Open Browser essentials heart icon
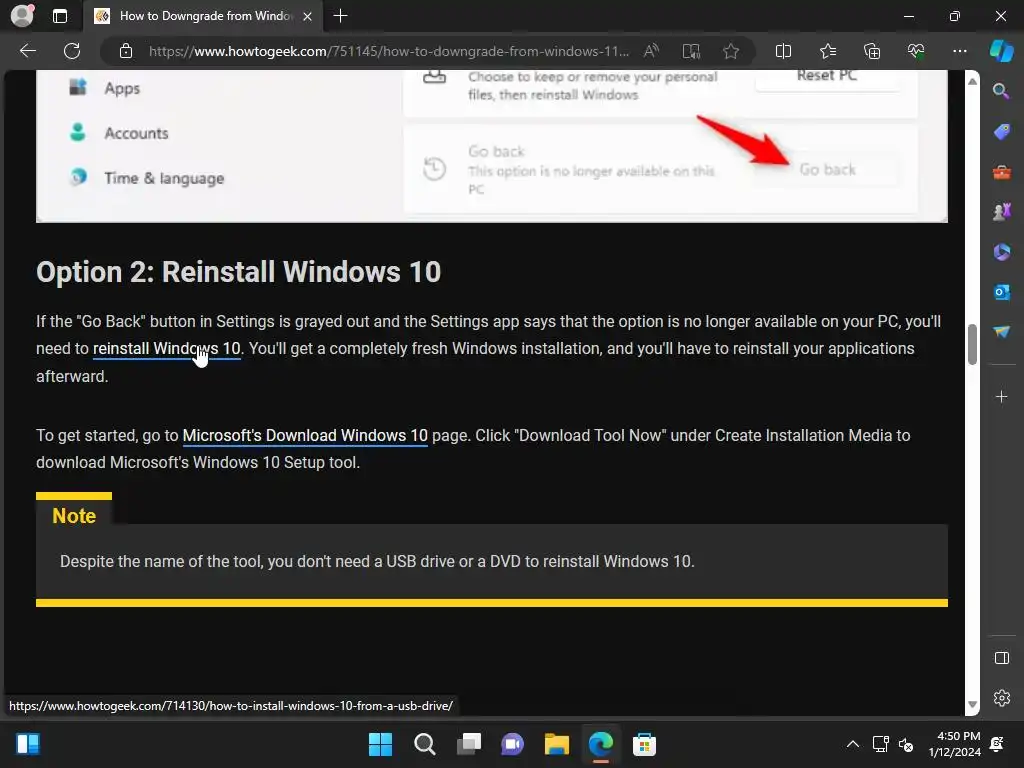1024x768 pixels. click(916, 51)
